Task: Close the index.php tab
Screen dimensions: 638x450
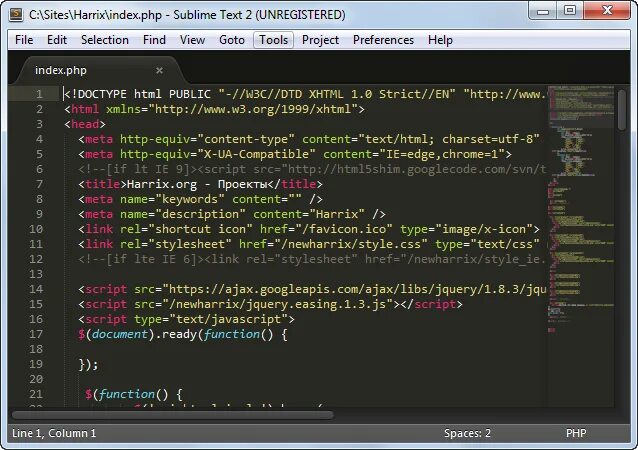Action: 160,70
